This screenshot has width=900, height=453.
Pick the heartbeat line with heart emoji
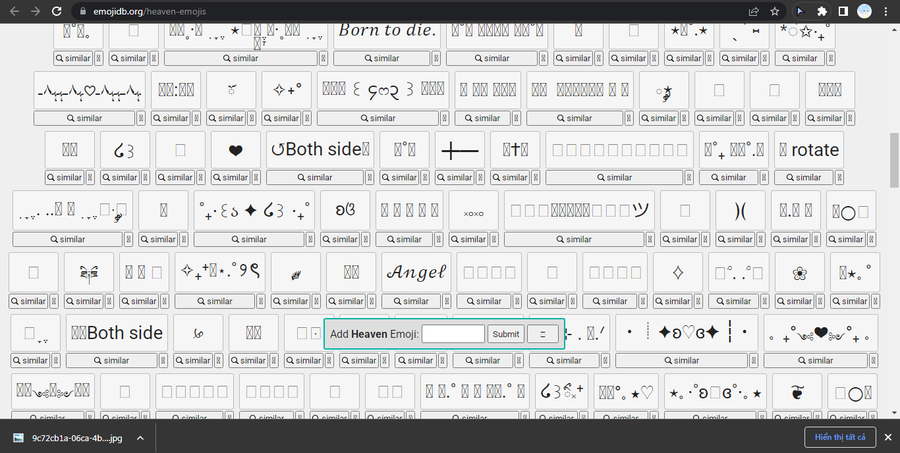(x=90, y=90)
